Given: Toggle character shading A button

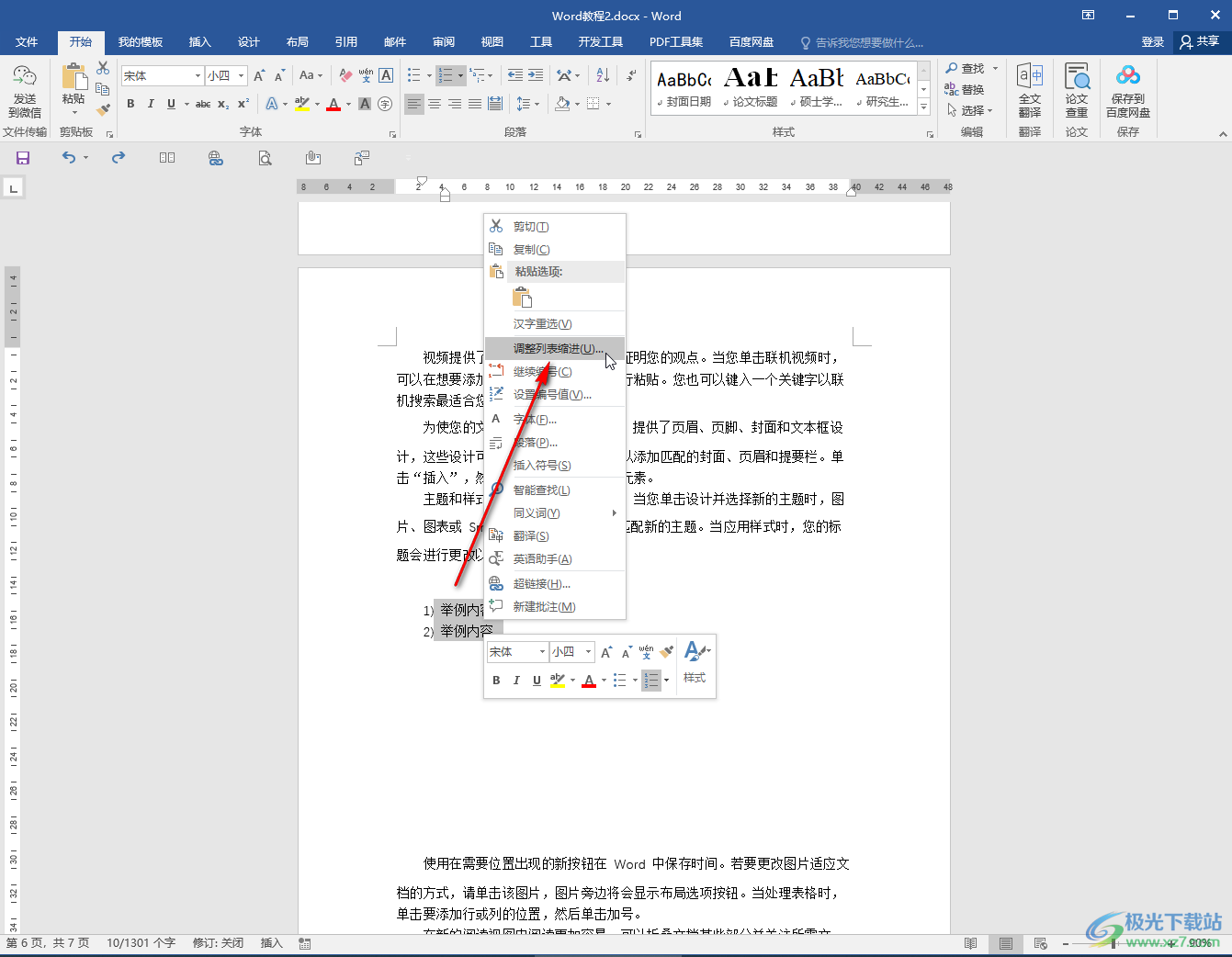Looking at the screenshot, I should tap(365, 104).
